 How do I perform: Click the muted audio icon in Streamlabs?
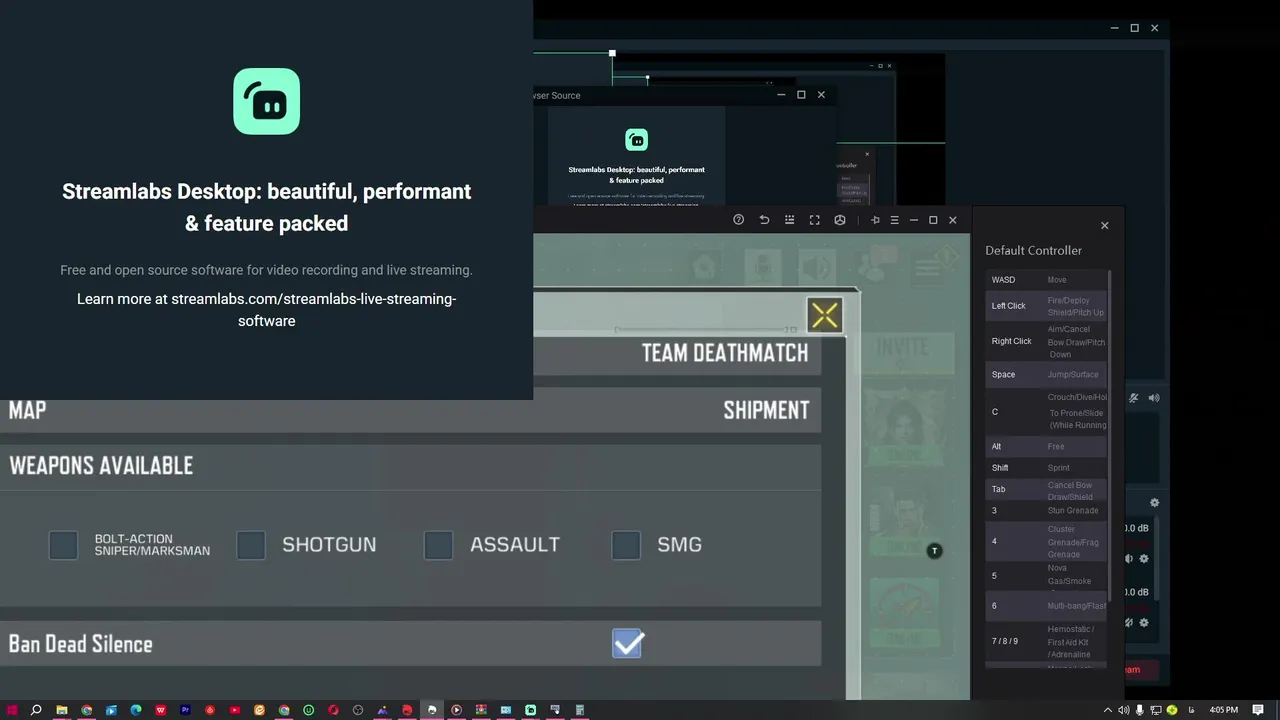[1134, 398]
